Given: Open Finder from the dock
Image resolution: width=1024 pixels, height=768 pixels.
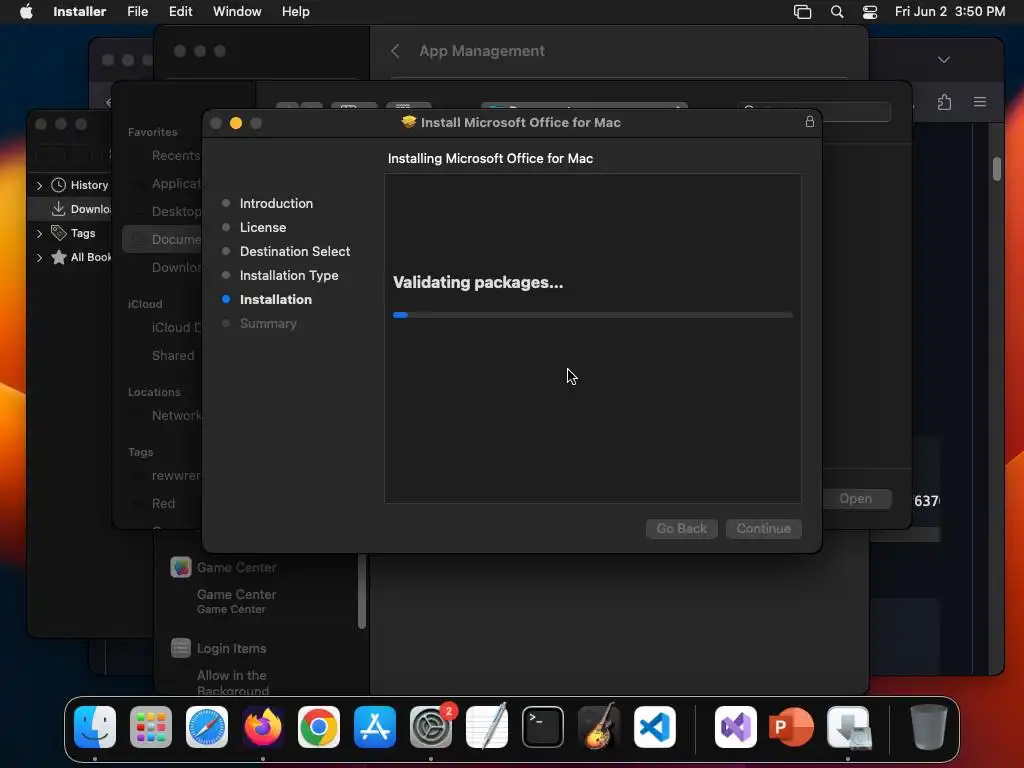Looking at the screenshot, I should tap(95, 726).
